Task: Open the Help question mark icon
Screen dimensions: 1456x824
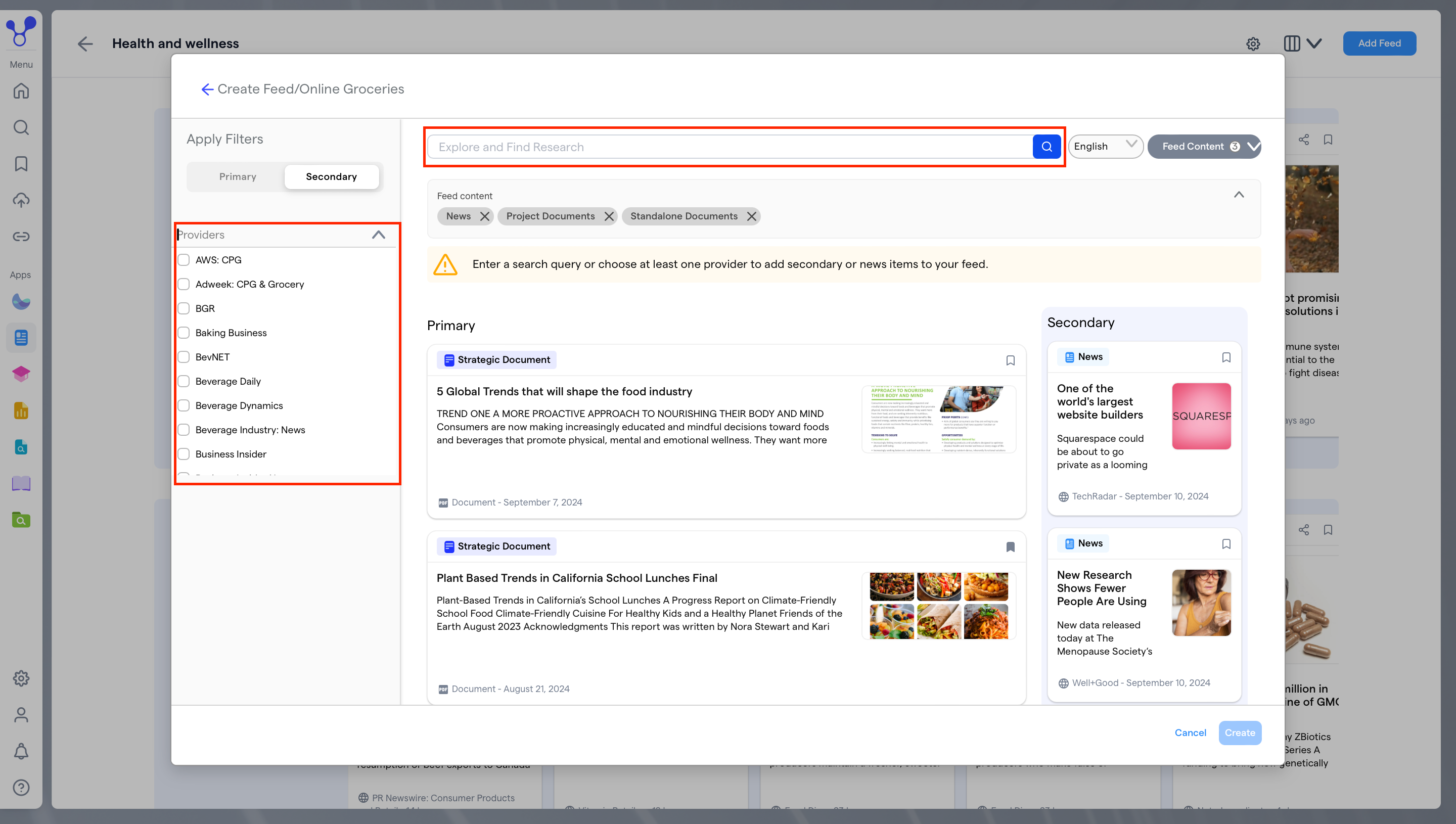Action: pos(21,787)
